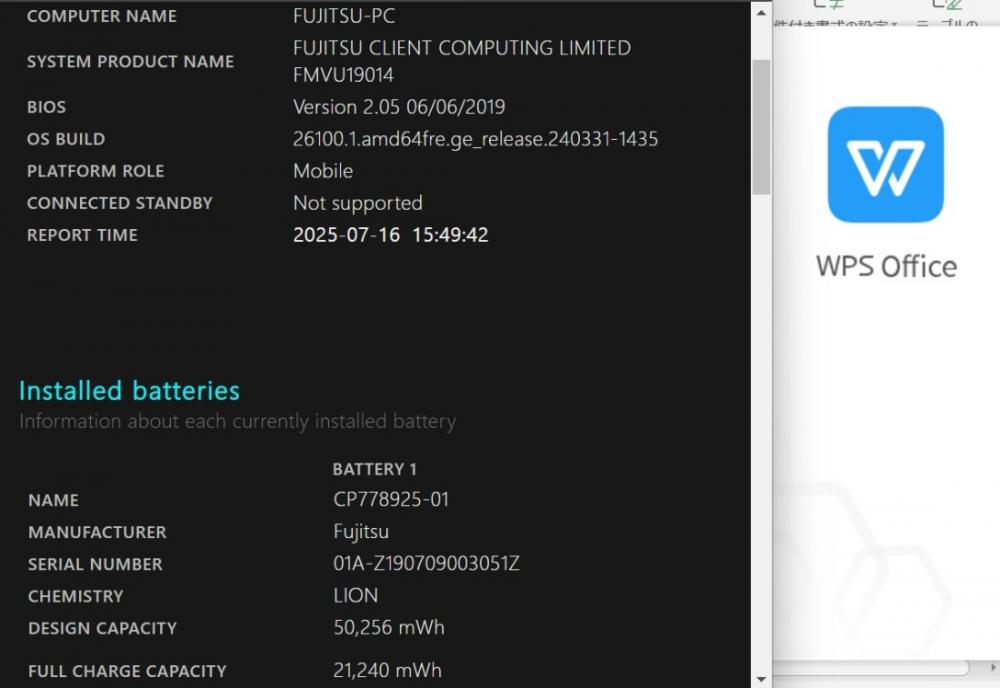Click the "2025-07-16 15:49:42" report time value
1000x688 pixels.
pyautogui.click(x=390, y=235)
